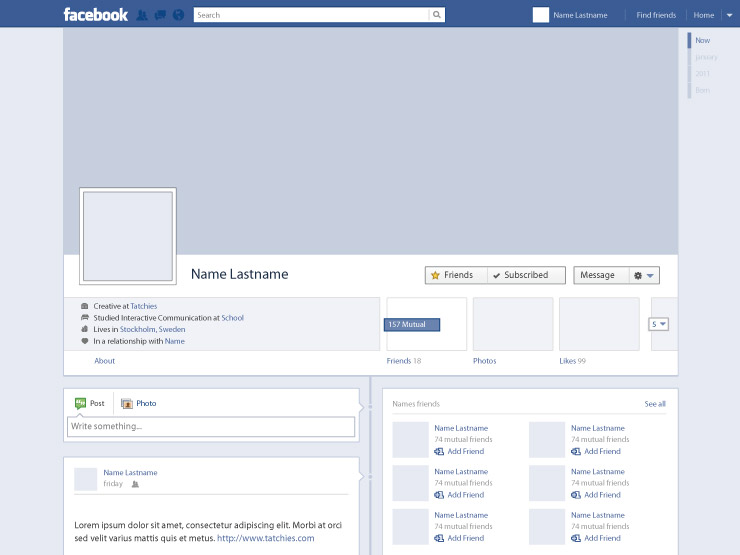The image size is (740, 555).
Task: Open notifications globe icon
Action: coord(178,15)
